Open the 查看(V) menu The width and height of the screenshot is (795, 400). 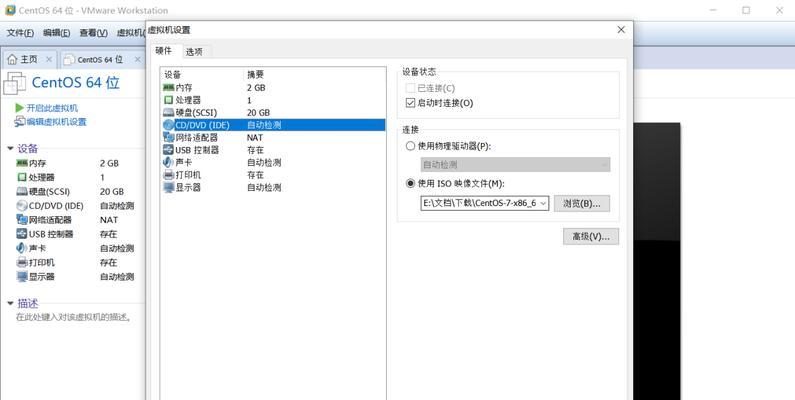click(93, 32)
